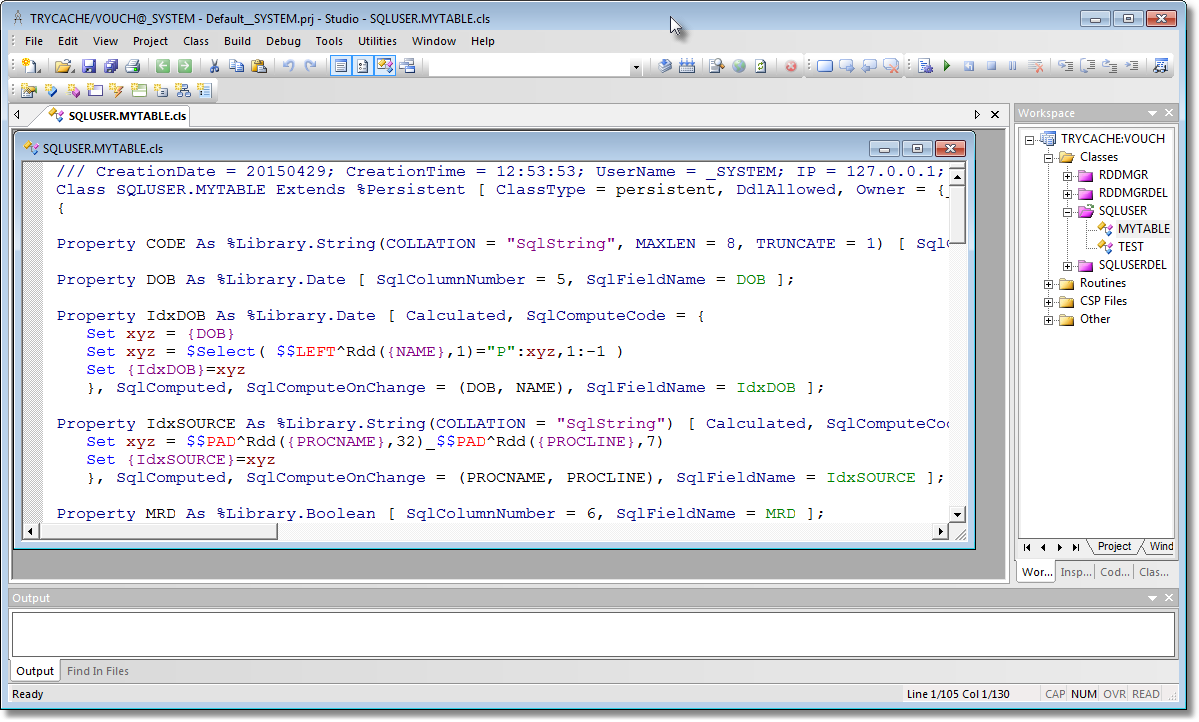Open the Workspace panel dropdown arrow
Screen dimensions: 1199x722
1152,113
